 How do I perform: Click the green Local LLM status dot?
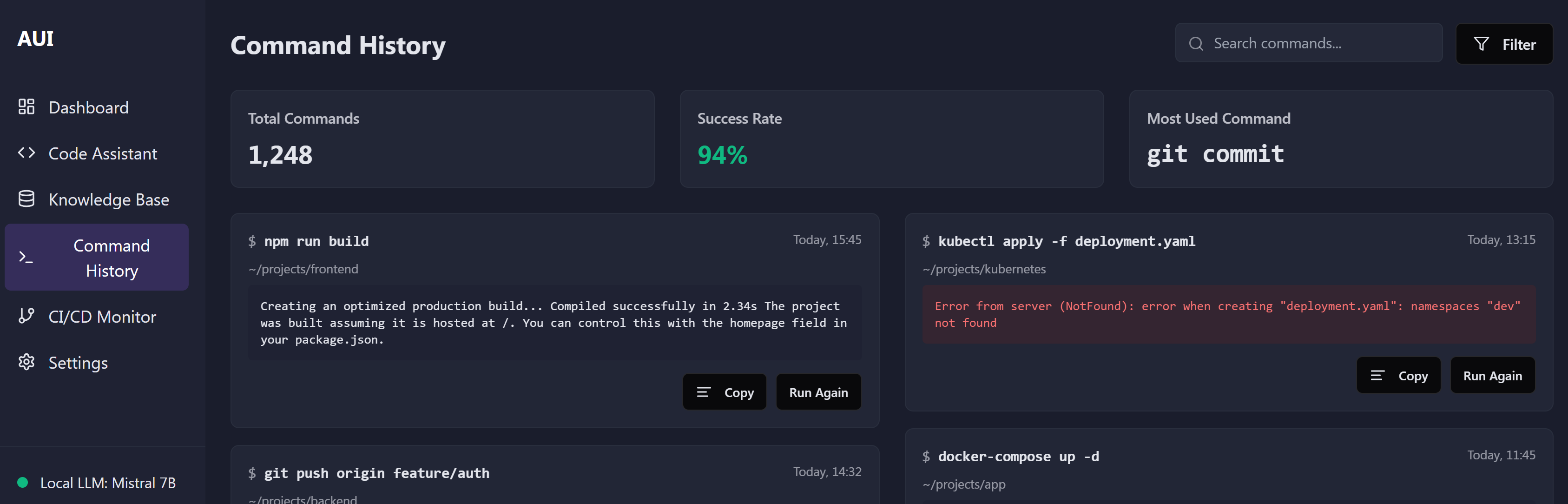click(23, 483)
